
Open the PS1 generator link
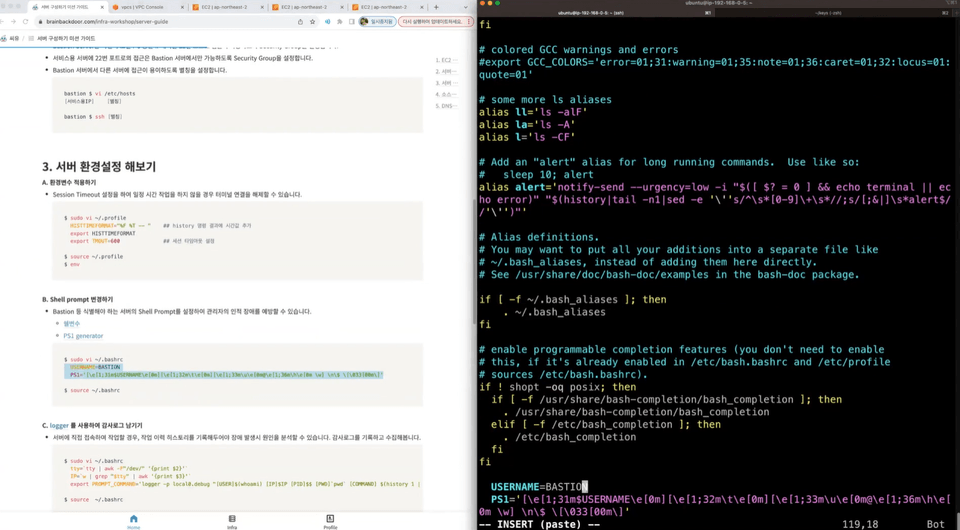[x=83, y=336]
